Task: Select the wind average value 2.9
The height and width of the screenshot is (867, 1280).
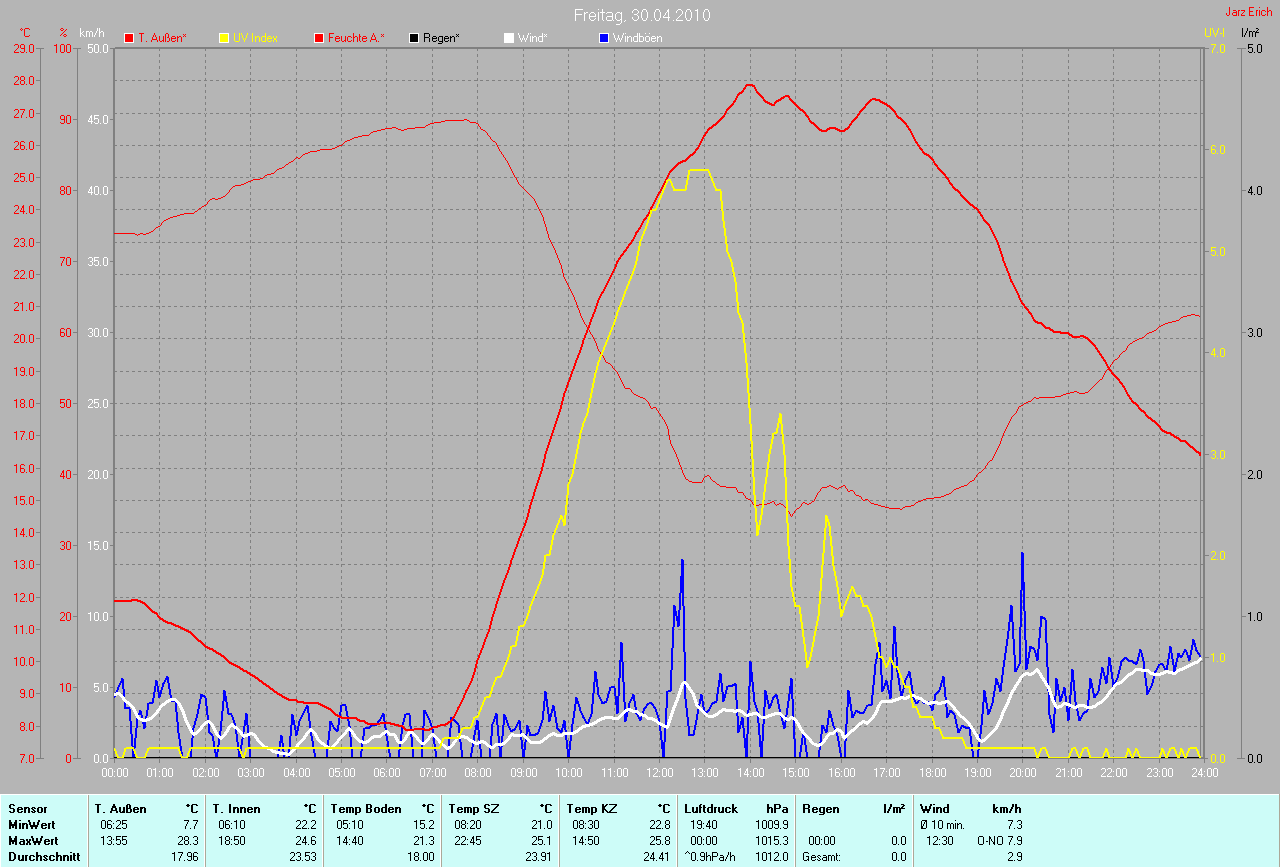Action: coord(1013,856)
